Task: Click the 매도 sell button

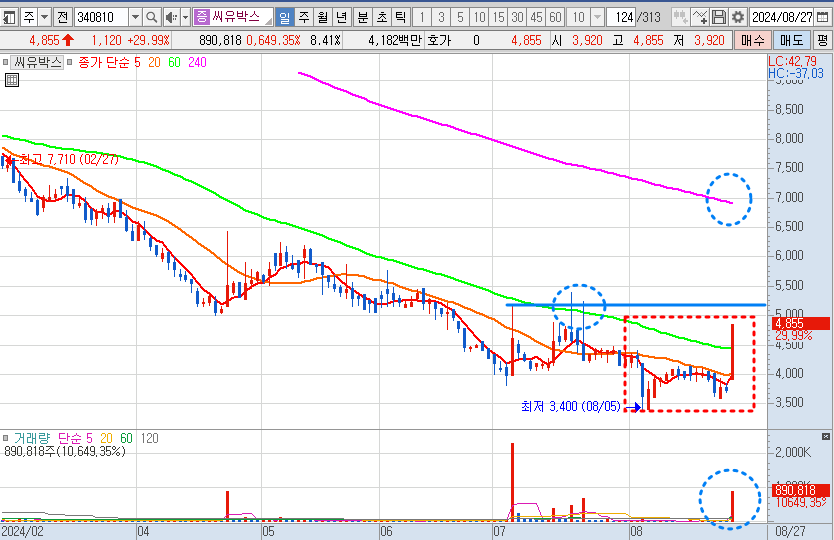Action: pyautogui.click(x=792, y=40)
